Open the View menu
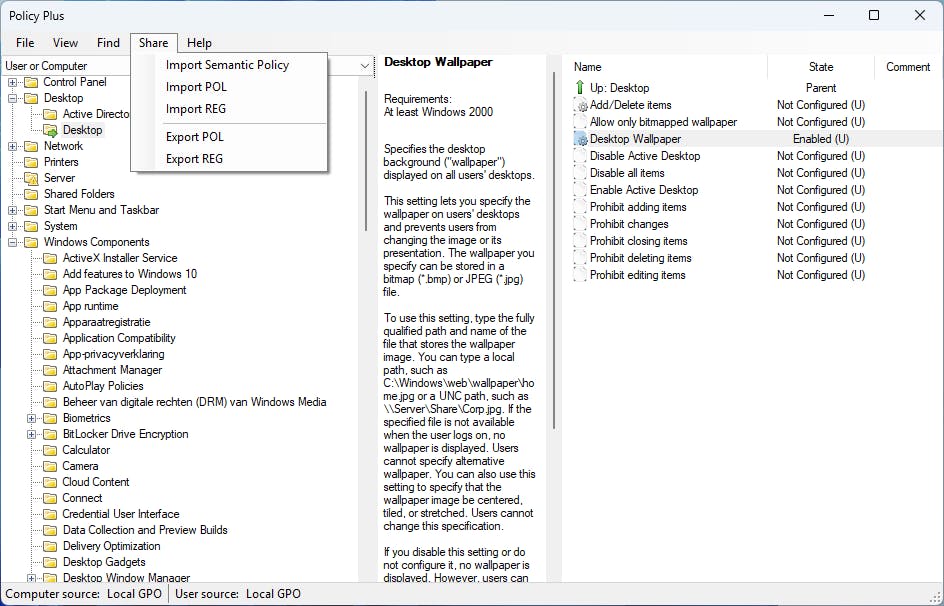The height and width of the screenshot is (606, 944). (x=65, y=43)
